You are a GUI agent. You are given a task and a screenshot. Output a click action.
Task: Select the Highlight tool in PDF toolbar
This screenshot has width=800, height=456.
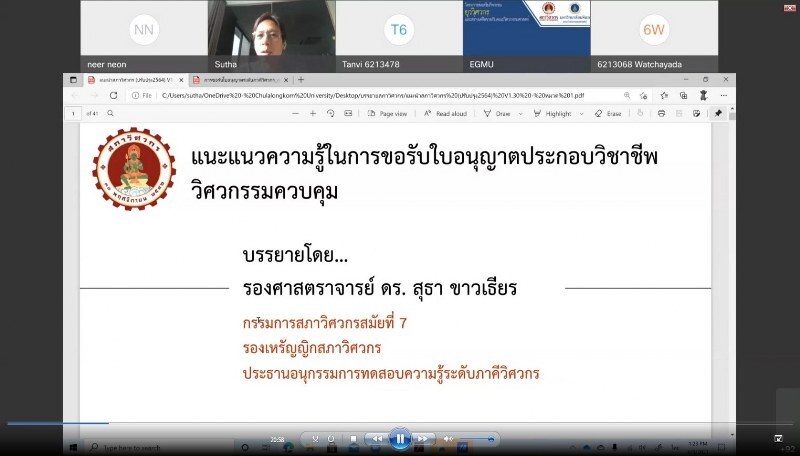[x=553, y=114]
